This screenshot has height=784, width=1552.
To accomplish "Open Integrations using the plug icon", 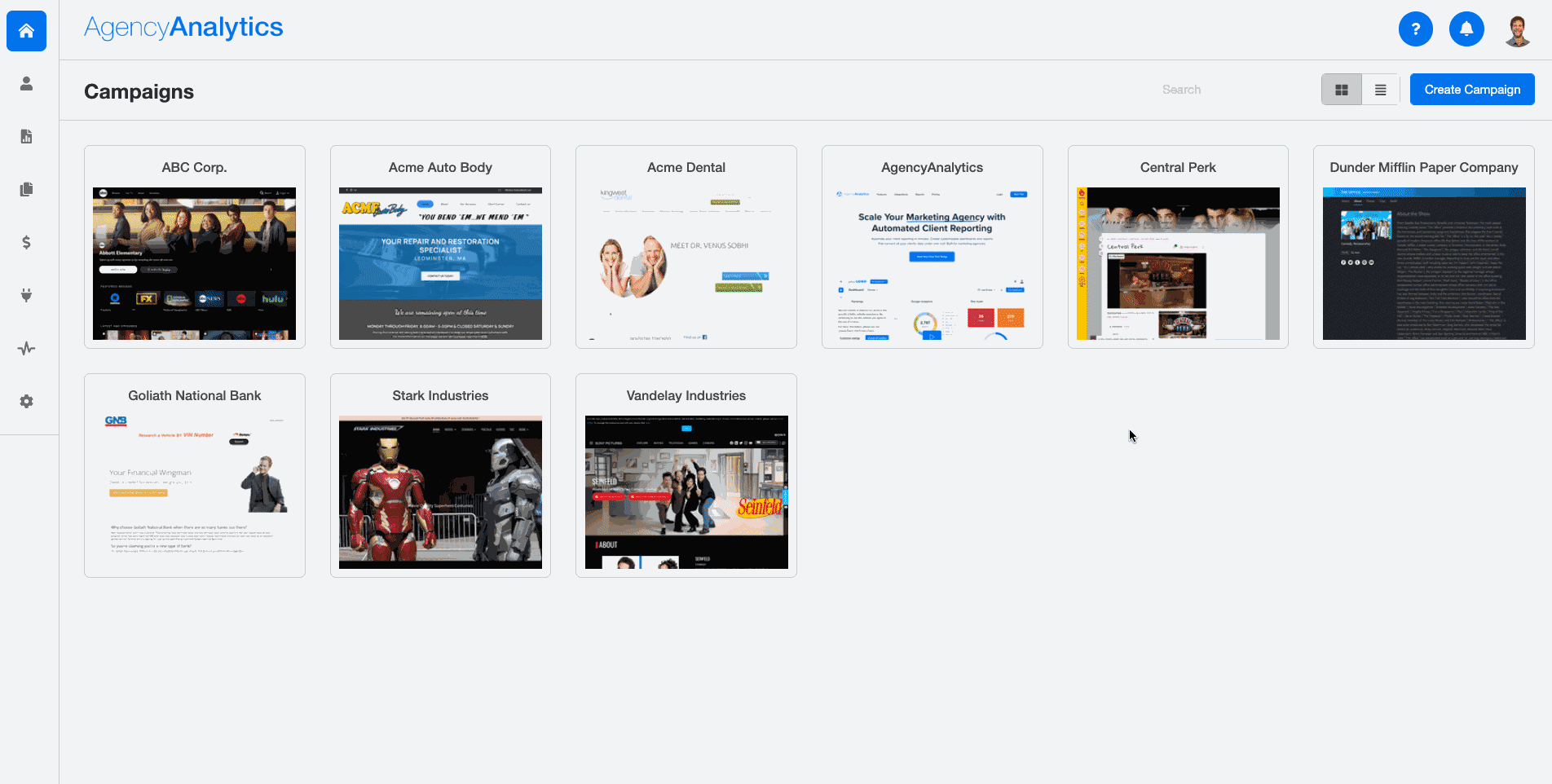I will pos(25,295).
